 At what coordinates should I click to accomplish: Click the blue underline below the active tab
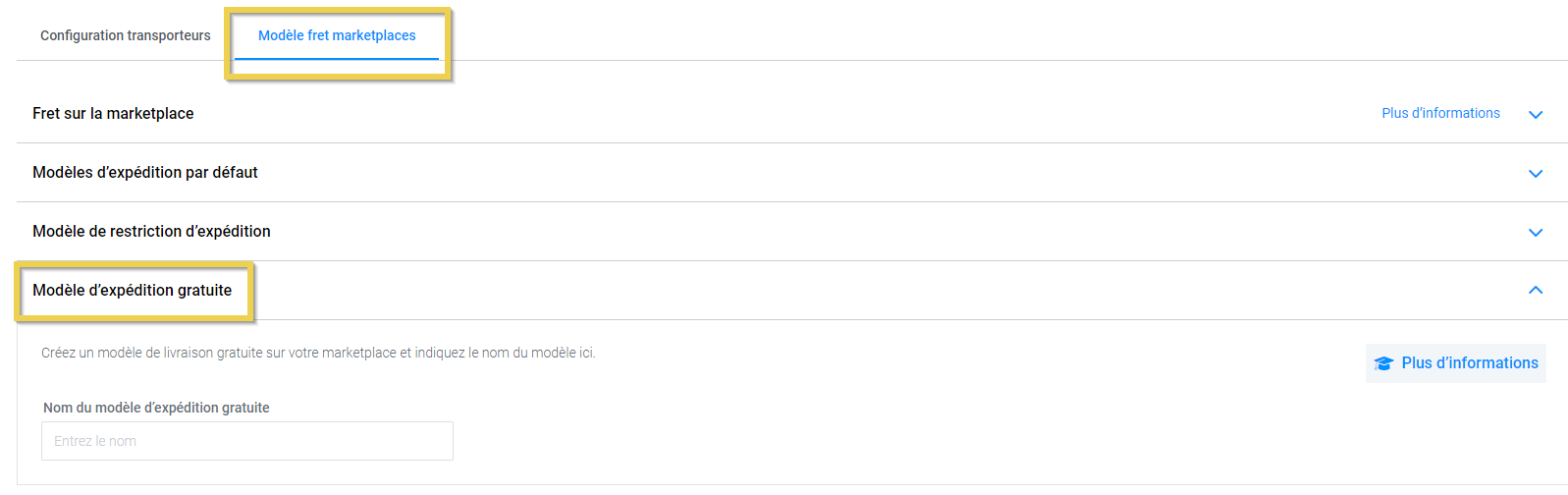(x=337, y=59)
